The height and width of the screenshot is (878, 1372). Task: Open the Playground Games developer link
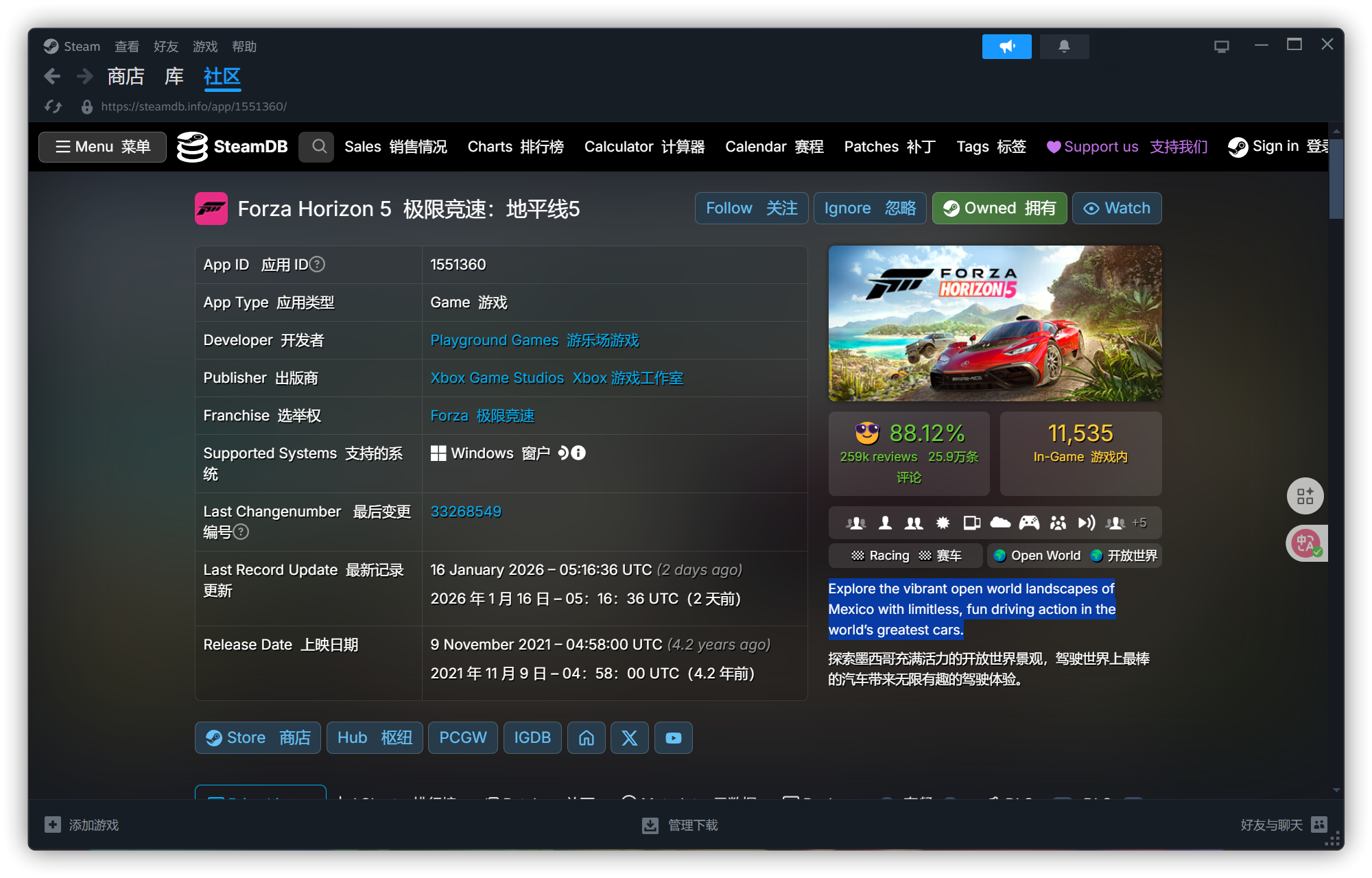pyautogui.click(x=494, y=340)
